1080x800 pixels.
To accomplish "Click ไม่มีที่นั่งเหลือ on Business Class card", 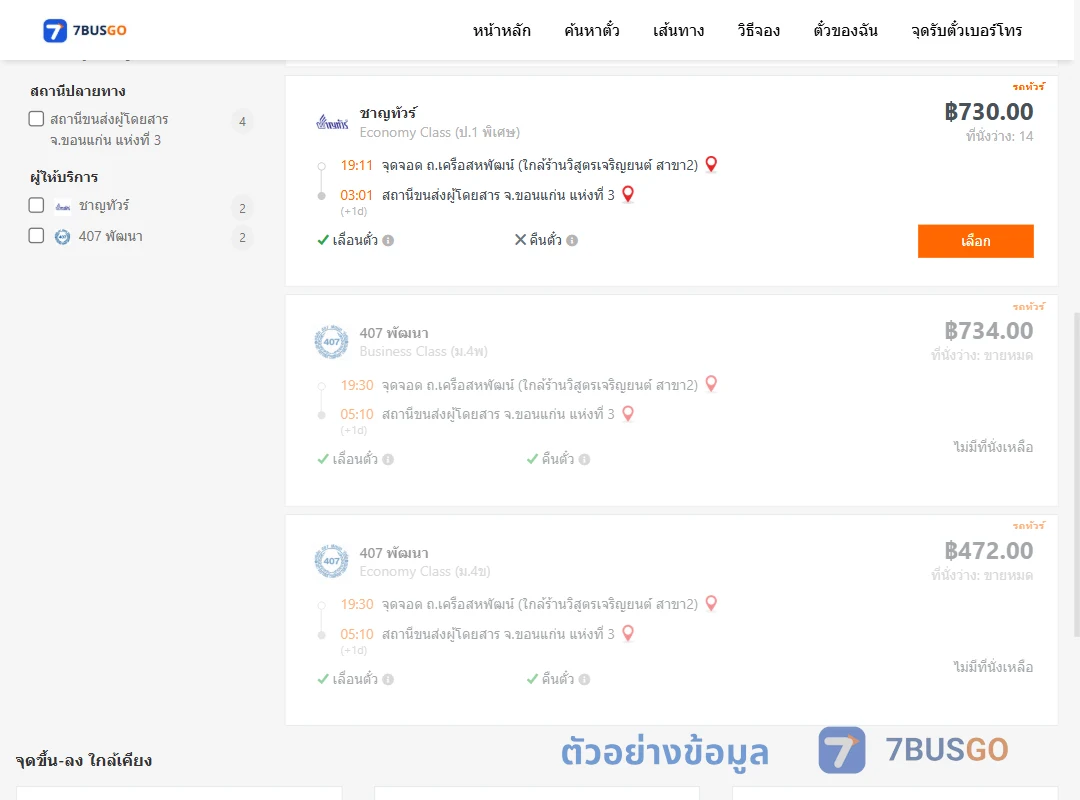I will [993, 447].
